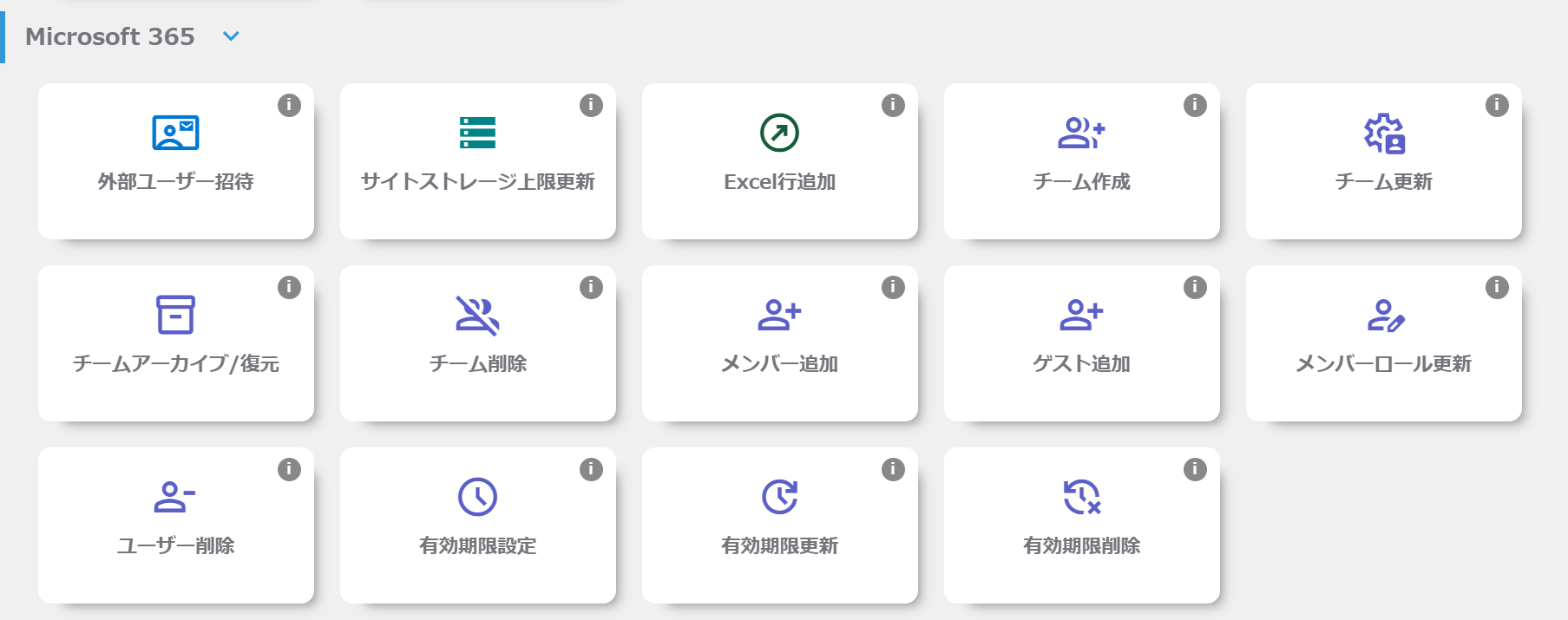Select the Excel行追加 label

[780, 181]
